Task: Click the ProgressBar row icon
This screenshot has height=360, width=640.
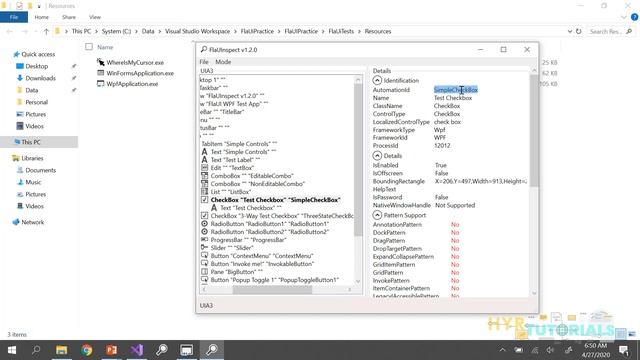Action: point(204,240)
